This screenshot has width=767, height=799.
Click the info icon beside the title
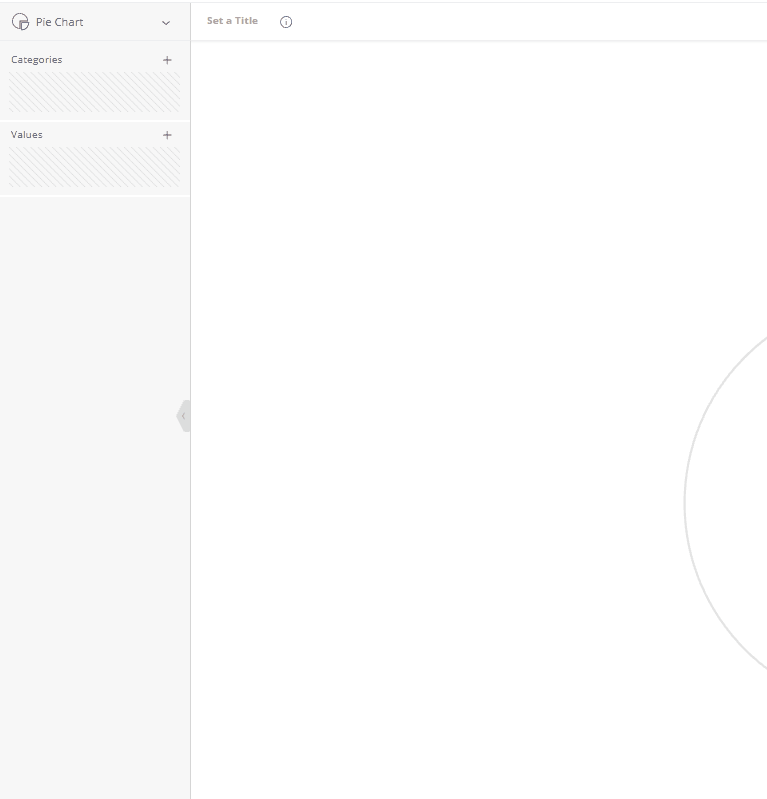(x=286, y=22)
